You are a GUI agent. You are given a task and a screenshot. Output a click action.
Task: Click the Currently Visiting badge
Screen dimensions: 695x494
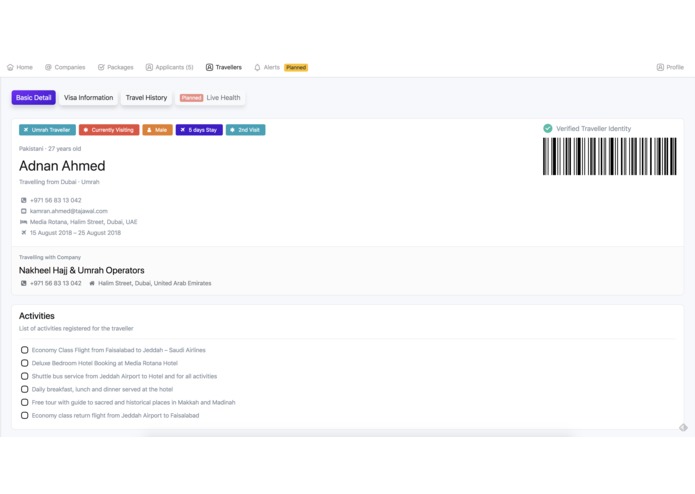coord(109,130)
